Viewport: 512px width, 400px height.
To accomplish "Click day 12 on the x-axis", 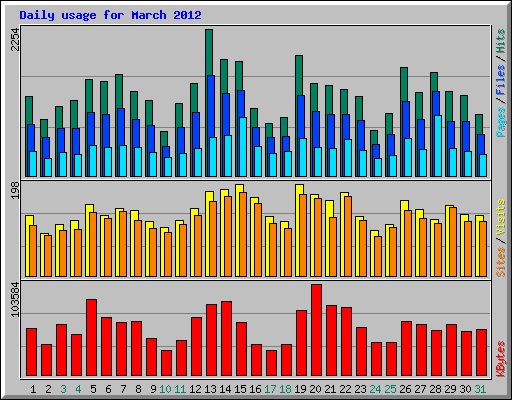I will click(195, 389).
